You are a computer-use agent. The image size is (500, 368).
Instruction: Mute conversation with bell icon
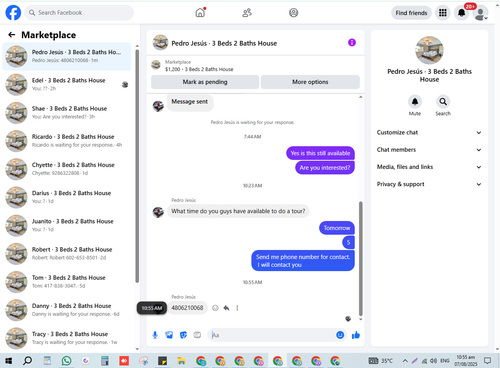coord(415,101)
